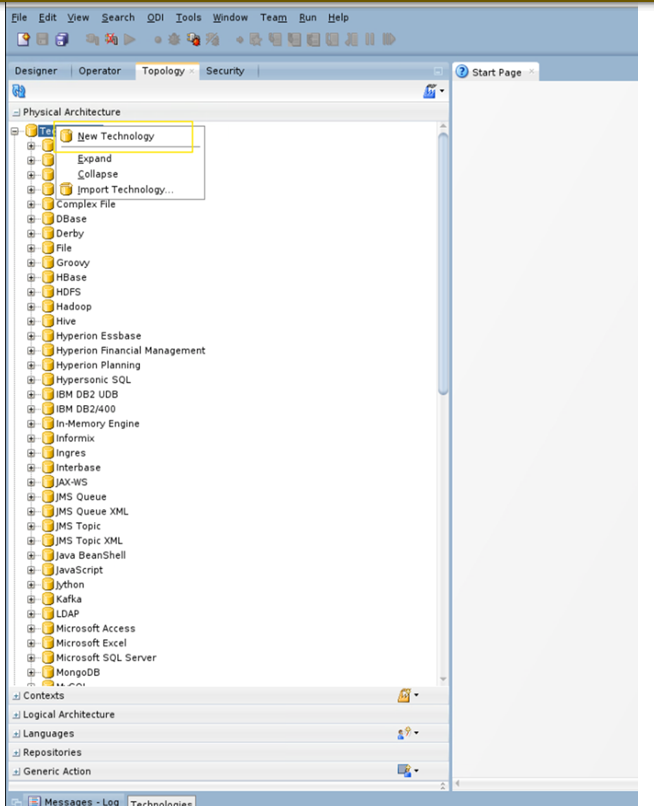Click the Resume toolbar icon at the end of the toolbar

click(x=389, y=39)
